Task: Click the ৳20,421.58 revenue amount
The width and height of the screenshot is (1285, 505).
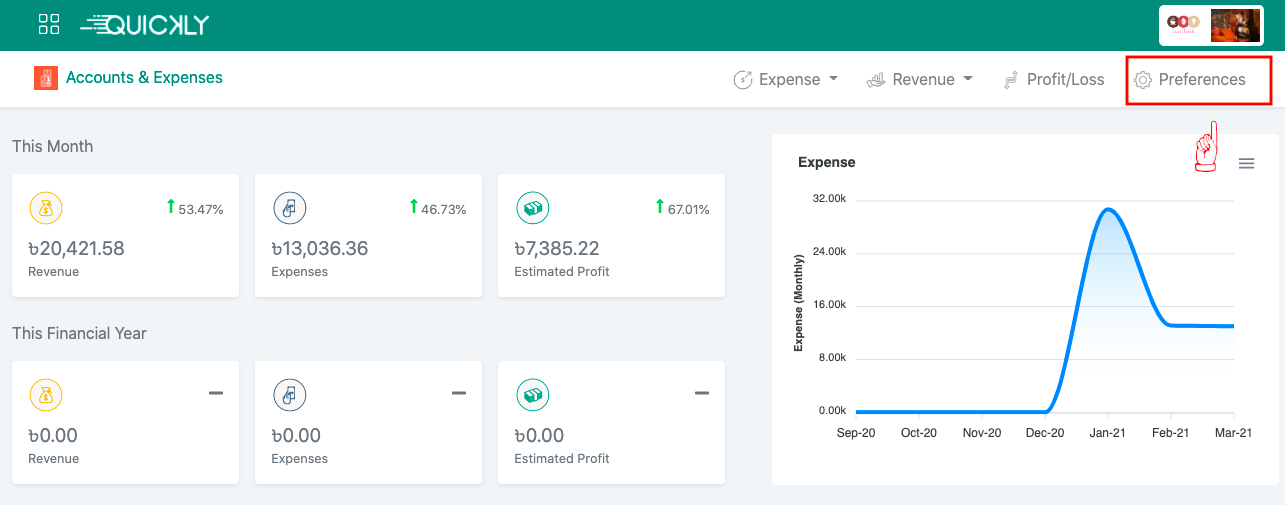Action: 76,249
